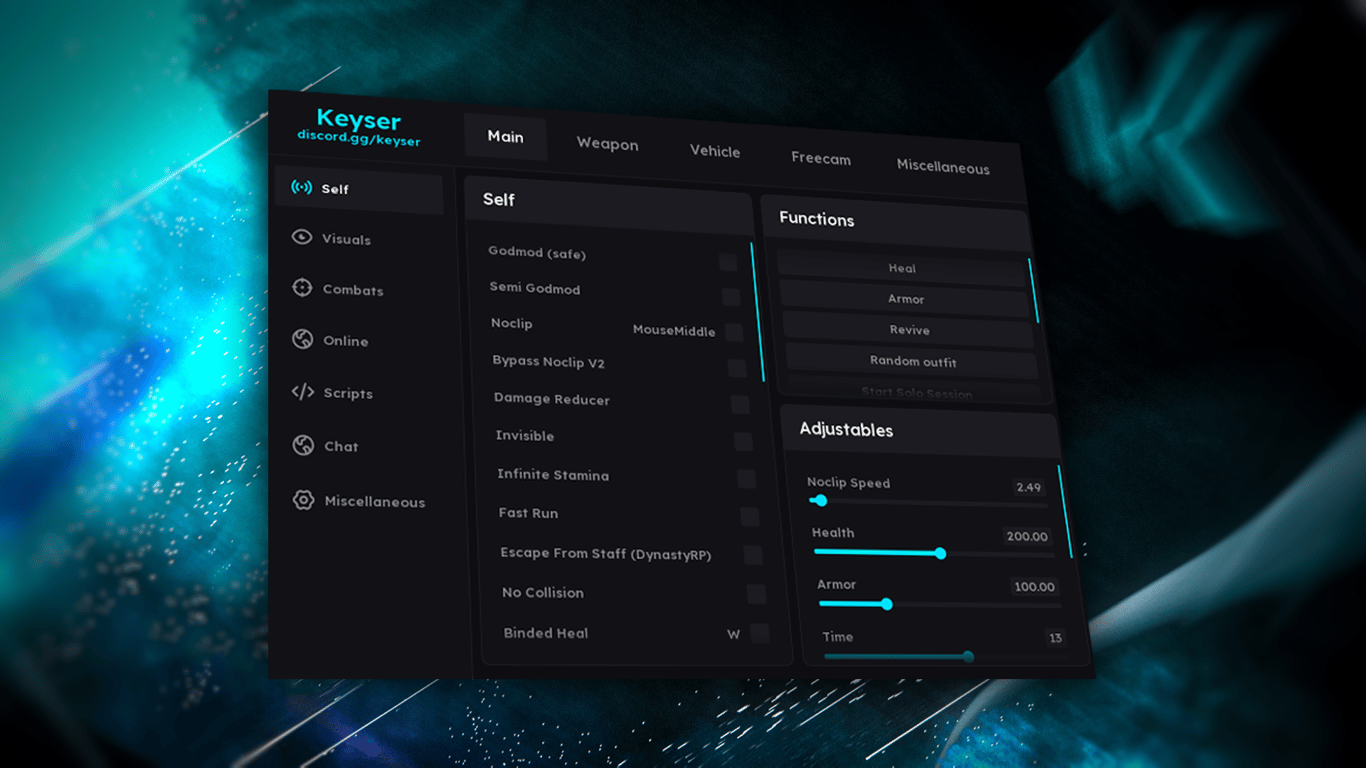The width and height of the screenshot is (1366, 768).
Task: Click the Armor function button
Action: (x=905, y=299)
